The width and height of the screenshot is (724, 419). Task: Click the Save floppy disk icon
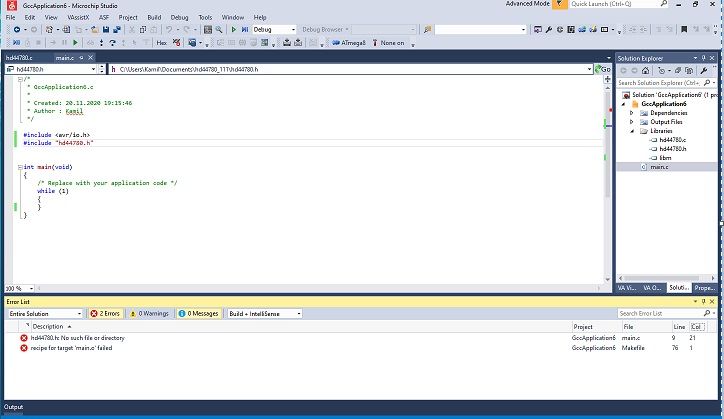106,30
